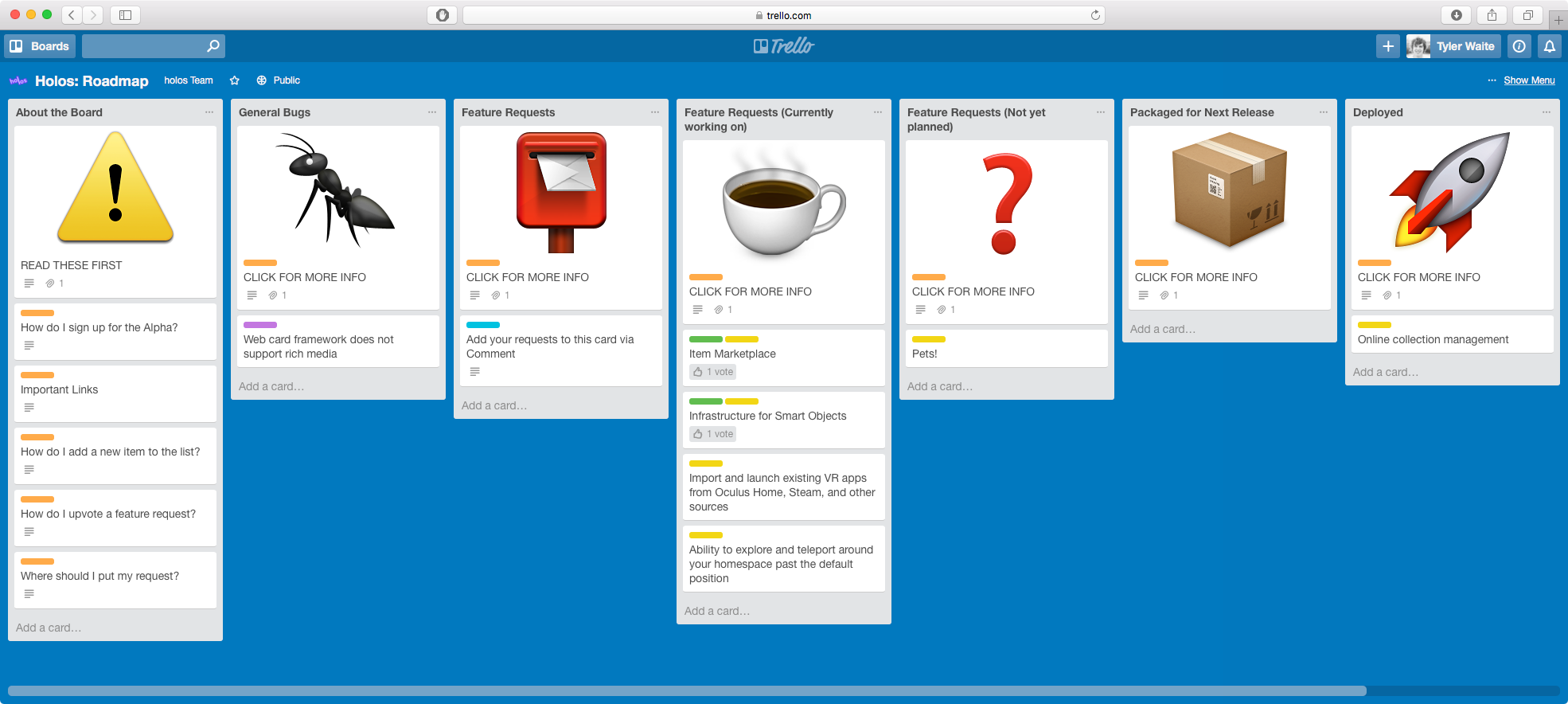Click the Holos: Roadmap board title
This screenshot has height=704, width=1568.
(x=92, y=81)
